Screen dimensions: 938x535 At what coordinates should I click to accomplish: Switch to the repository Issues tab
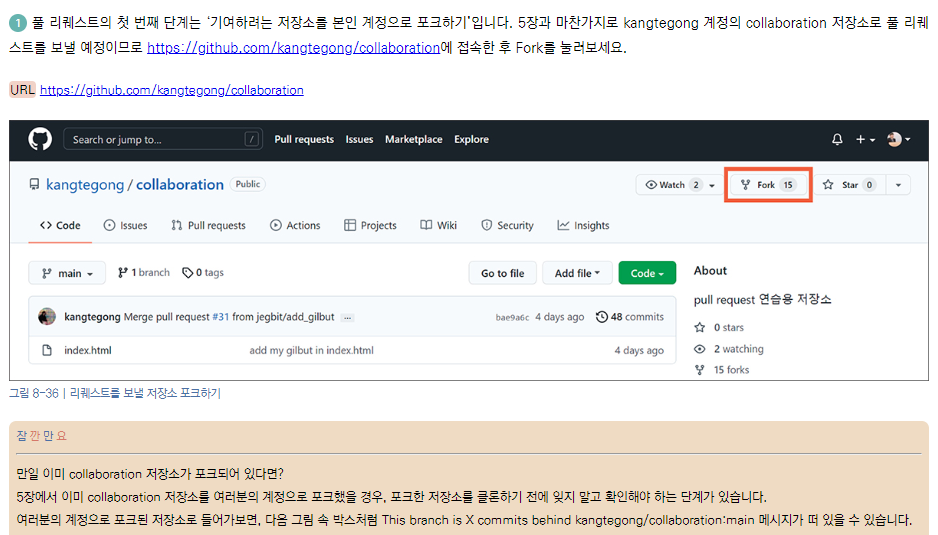tap(125, 226)
